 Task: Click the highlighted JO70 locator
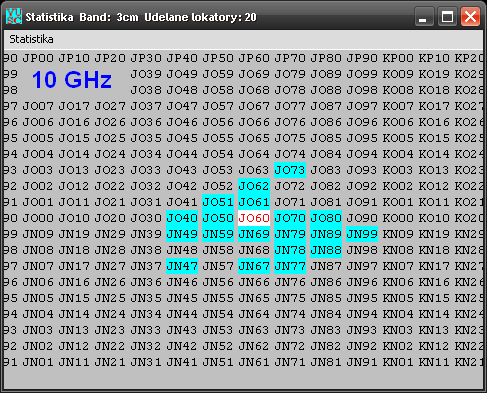[290, 218]
